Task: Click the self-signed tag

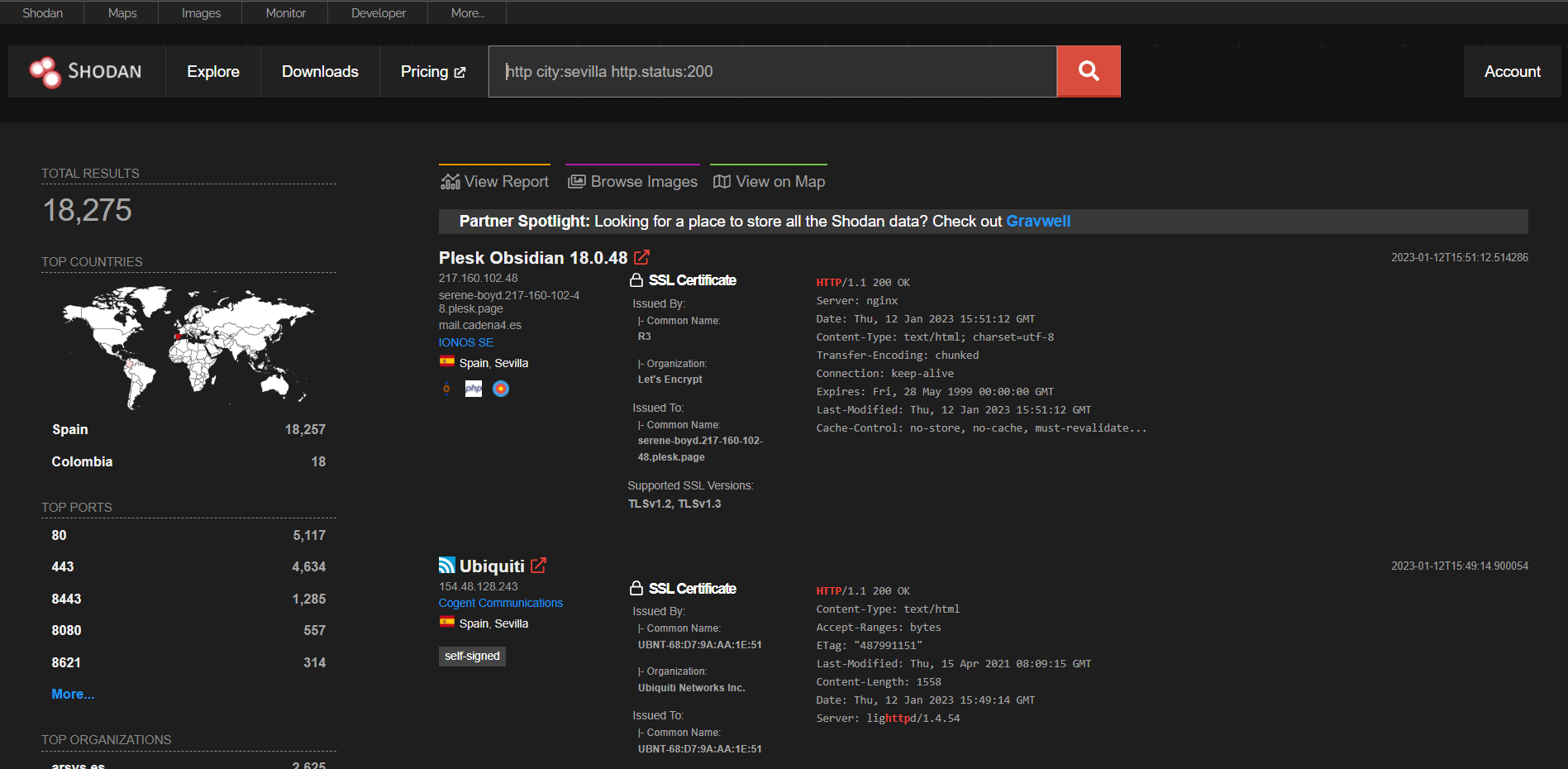Action: [x=472, y=656]
